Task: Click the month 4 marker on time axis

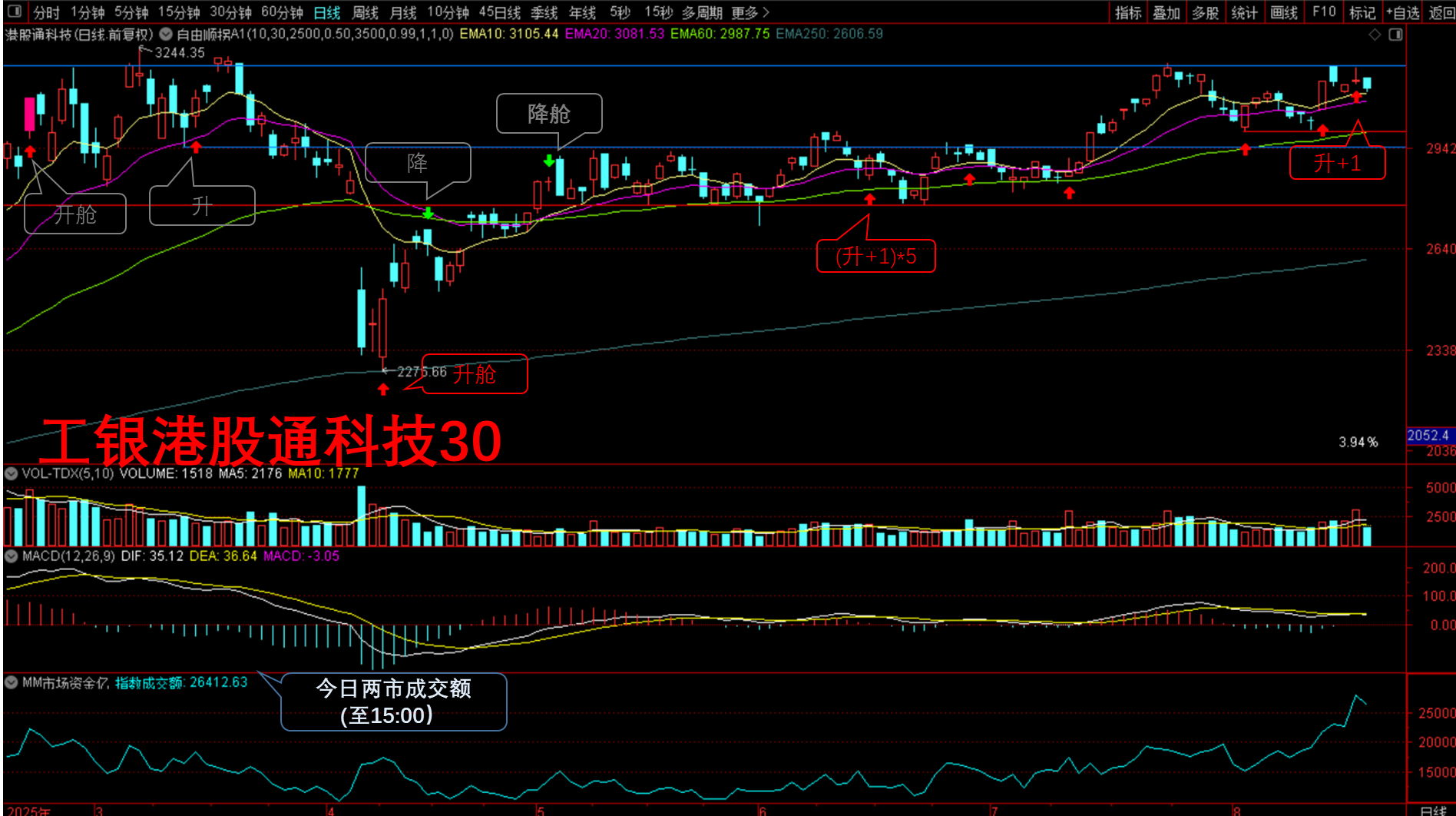Action: (331, 811)
